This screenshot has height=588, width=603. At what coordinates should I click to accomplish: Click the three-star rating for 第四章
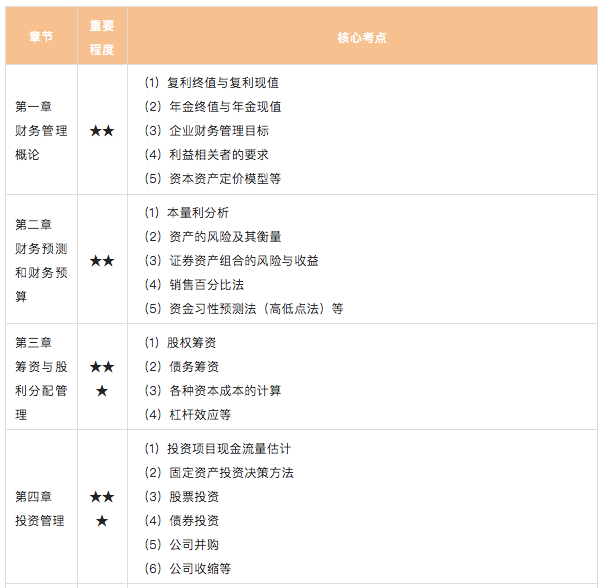(x=102, y=509)
